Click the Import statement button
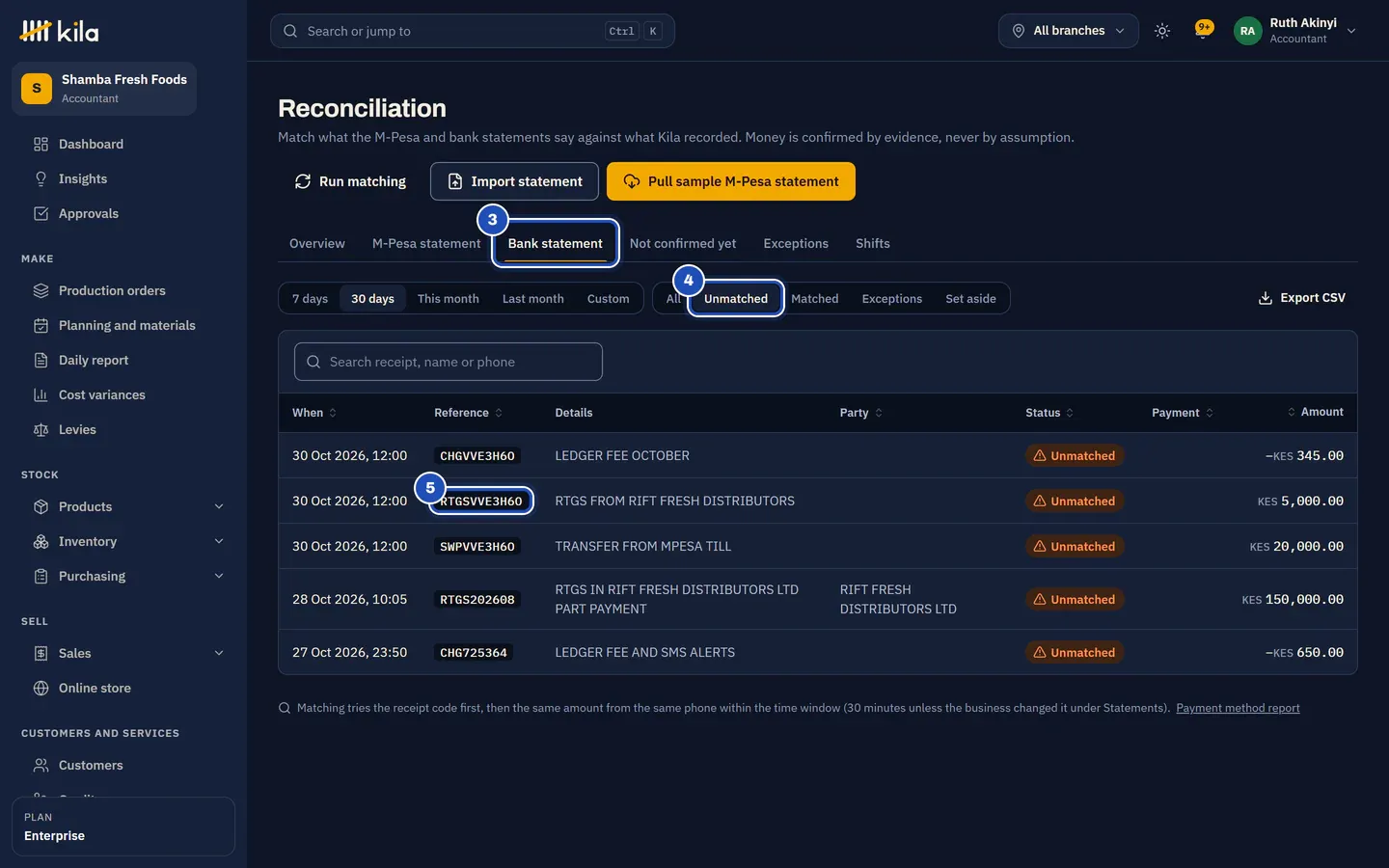 tap(514, 181)
